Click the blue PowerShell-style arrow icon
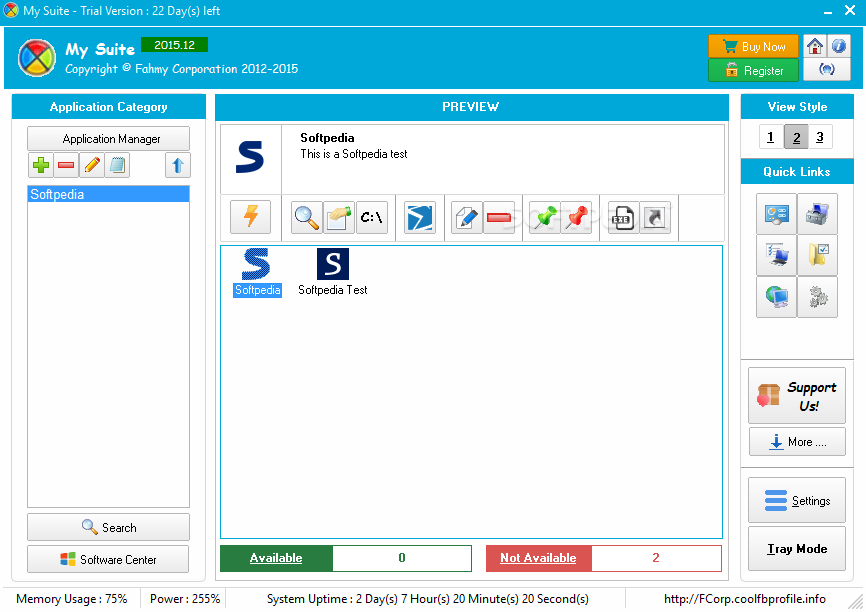Image resolution: width=866 pixels, height=612 pixels. [x=420, y=217]
